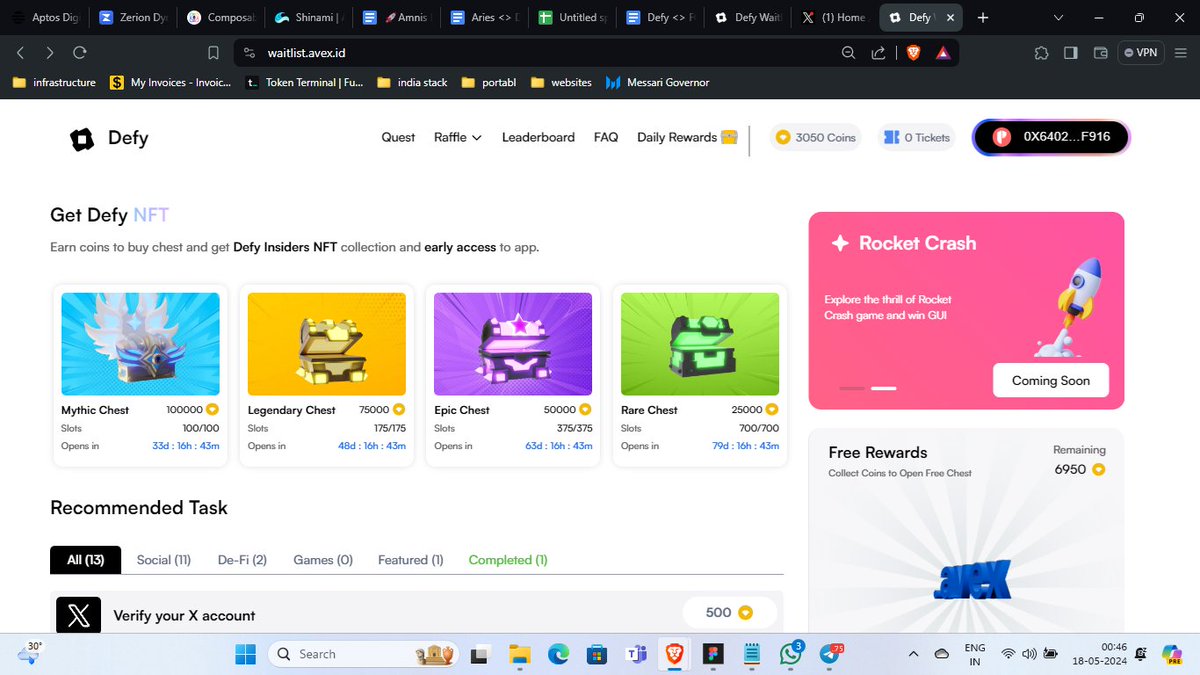Toggle the browser sidebar panel
The image size is (1200, 675).
point(1071,52)
